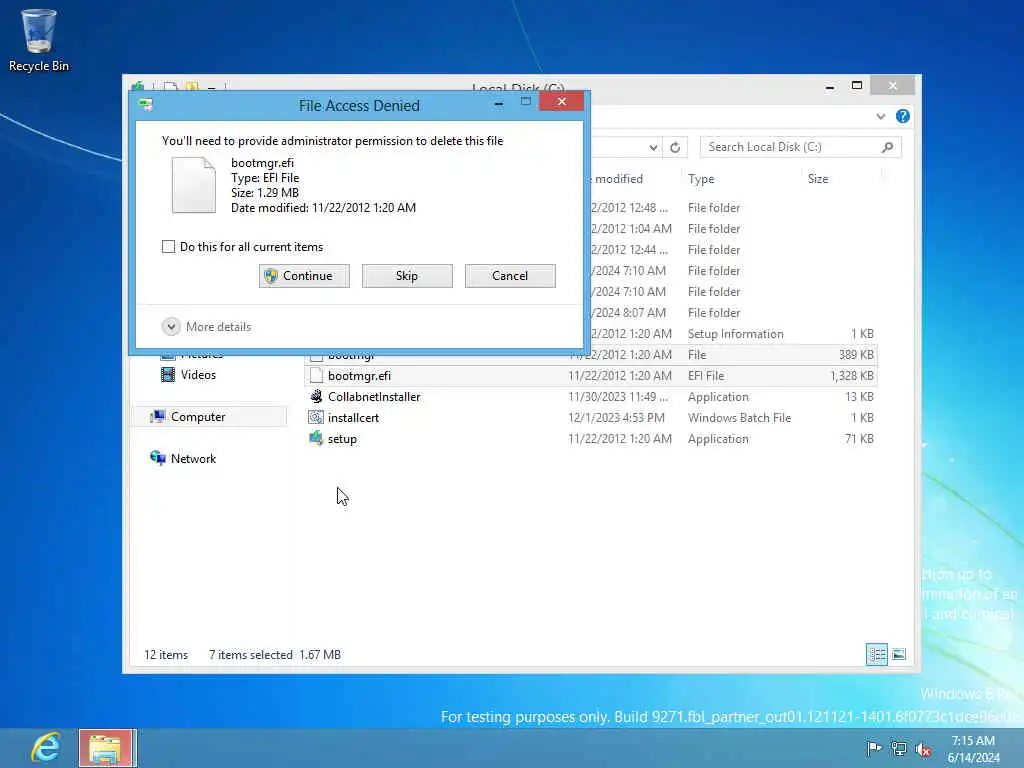Select Videos in the navigation pane
Screen dimensions: 1024x768
(198, 374)
